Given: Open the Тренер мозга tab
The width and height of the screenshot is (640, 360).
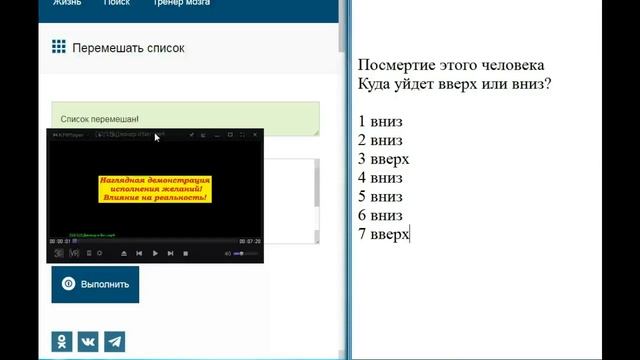Looking at the screenshot, I should point(182,2).
